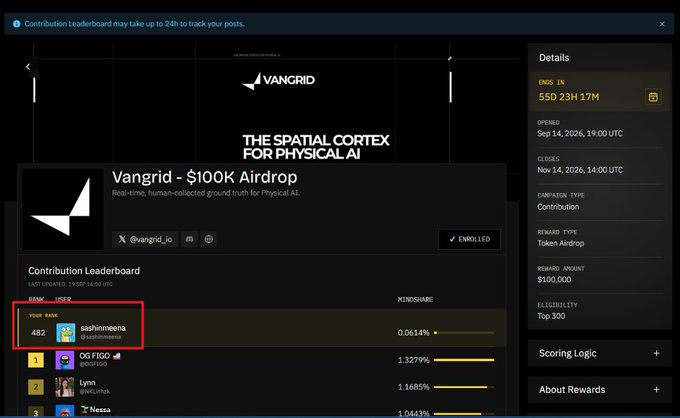The width and height of the screenshot is (680, 418).
Task: Open the Vangrid Discord icon link
Action: pos(190,239)
